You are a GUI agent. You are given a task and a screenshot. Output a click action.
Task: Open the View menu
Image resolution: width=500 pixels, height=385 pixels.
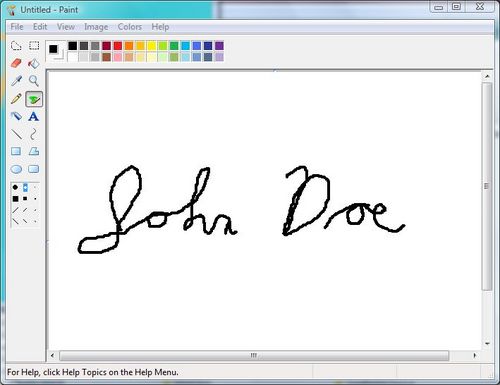coord(66,27)
